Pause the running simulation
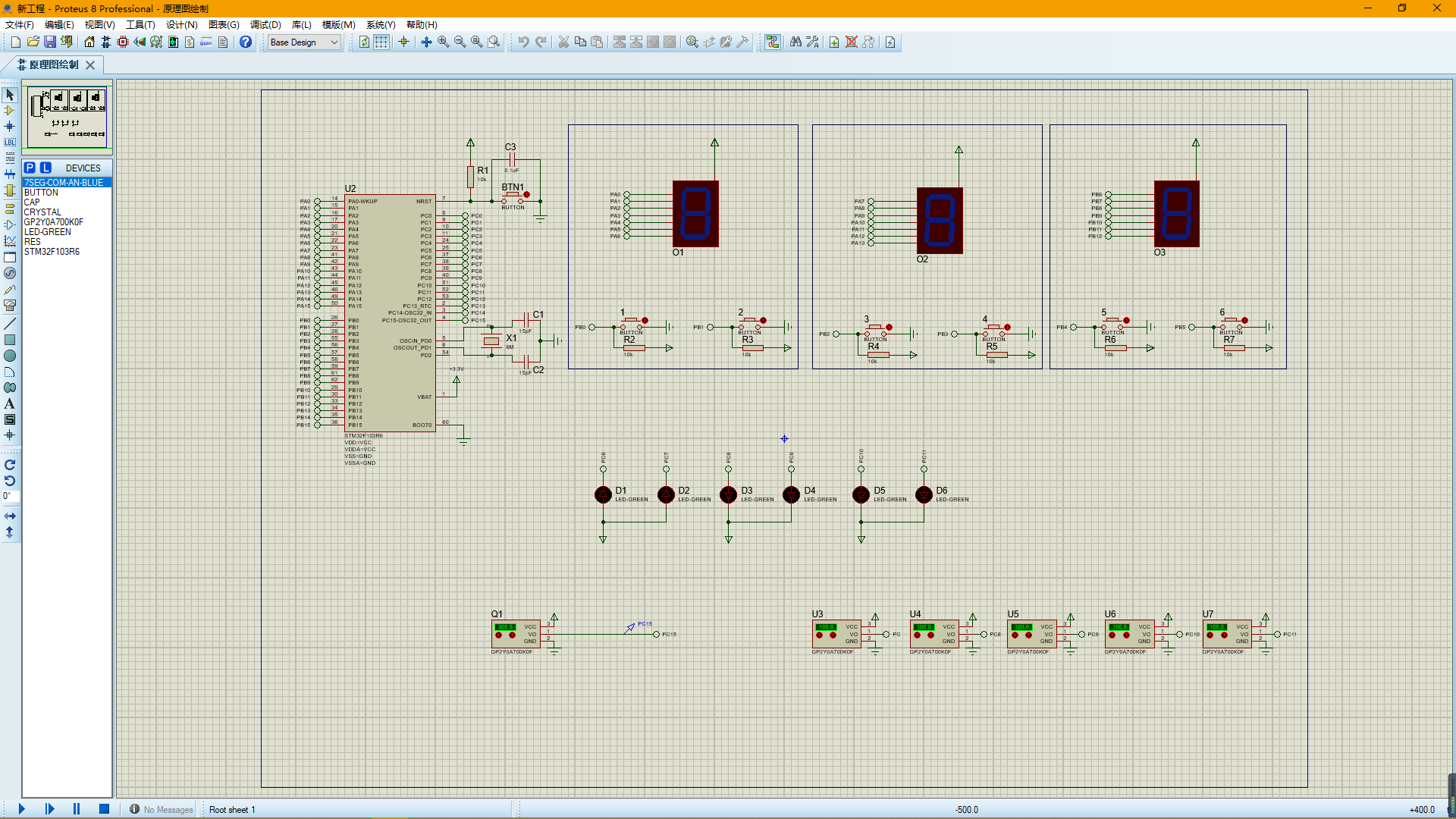 (76, 809)
